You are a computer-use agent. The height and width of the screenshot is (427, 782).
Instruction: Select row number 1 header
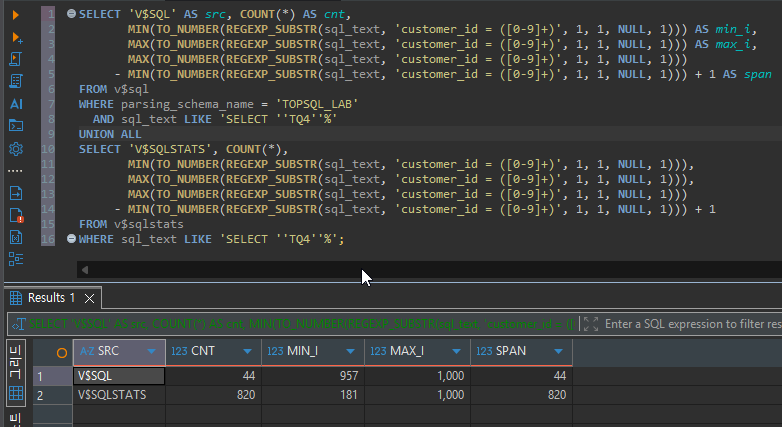coord(52,376)
